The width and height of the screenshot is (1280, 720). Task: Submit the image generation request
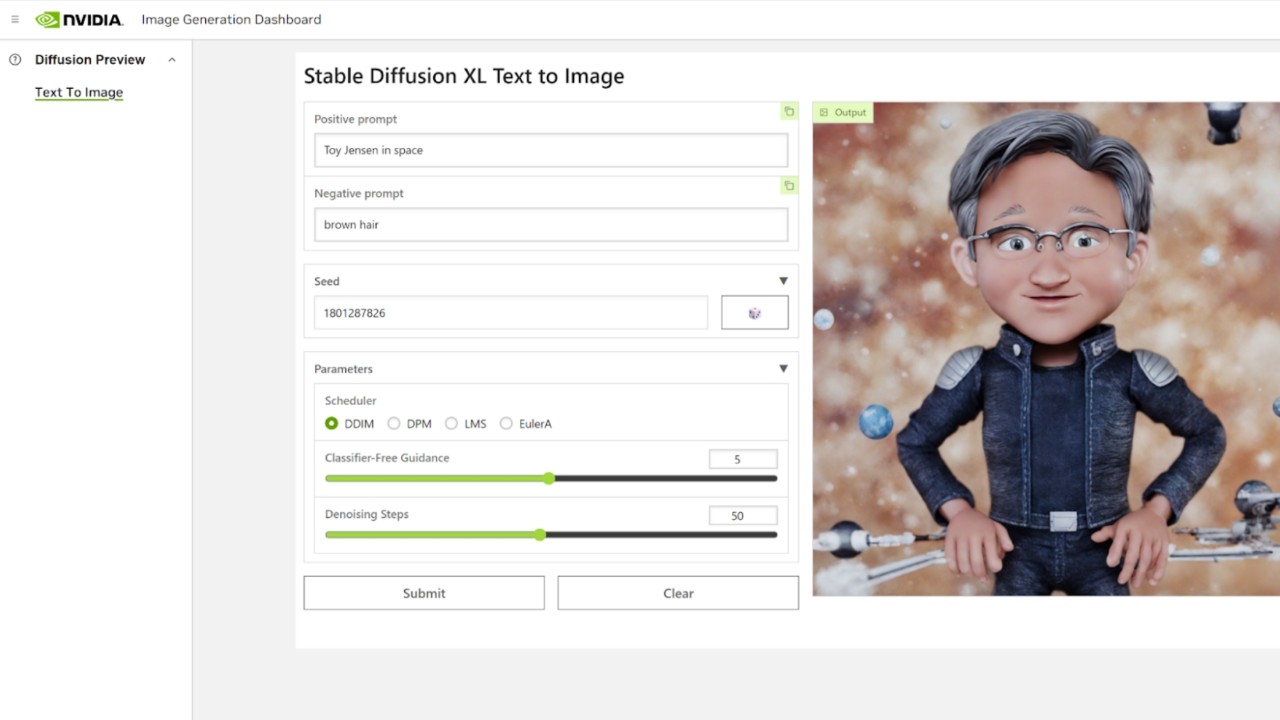coord(423,592)
